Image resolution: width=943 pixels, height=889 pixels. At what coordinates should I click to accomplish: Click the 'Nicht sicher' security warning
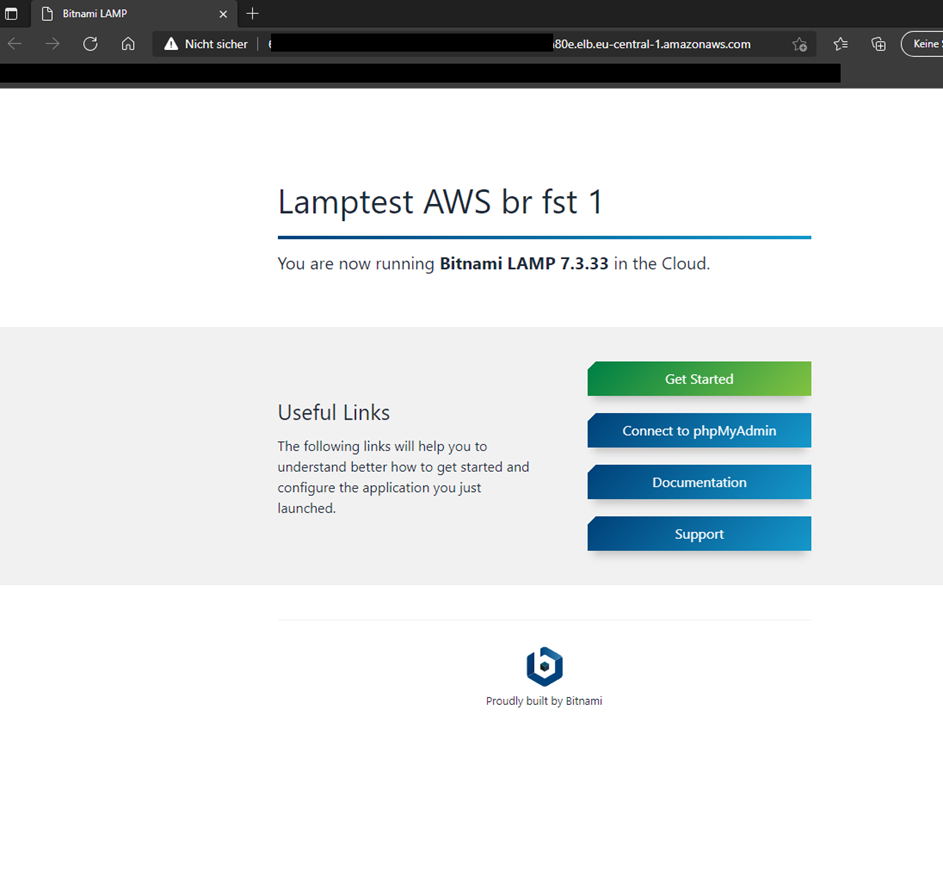pos(206,44)
